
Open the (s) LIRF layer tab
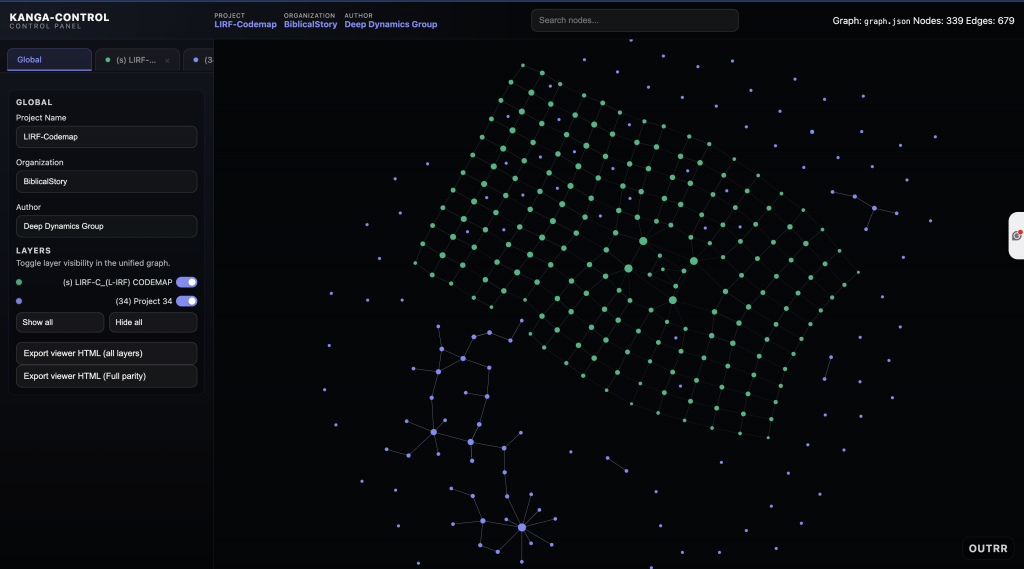click(136, 60)
